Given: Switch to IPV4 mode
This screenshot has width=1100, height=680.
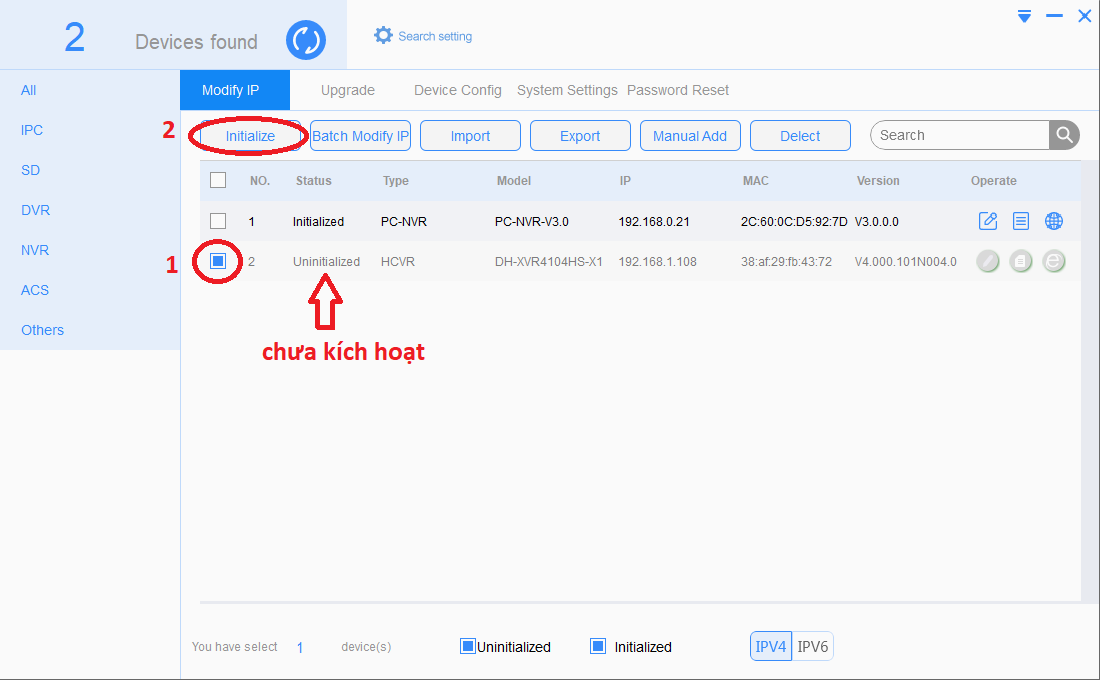Looking at the screenshot, I should 771,646.
